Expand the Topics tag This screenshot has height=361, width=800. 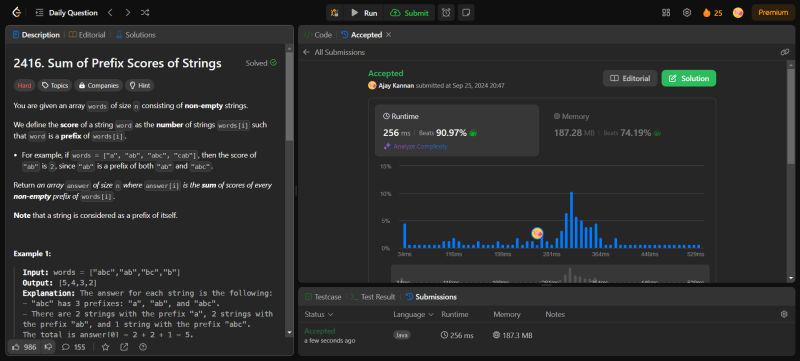55,86
